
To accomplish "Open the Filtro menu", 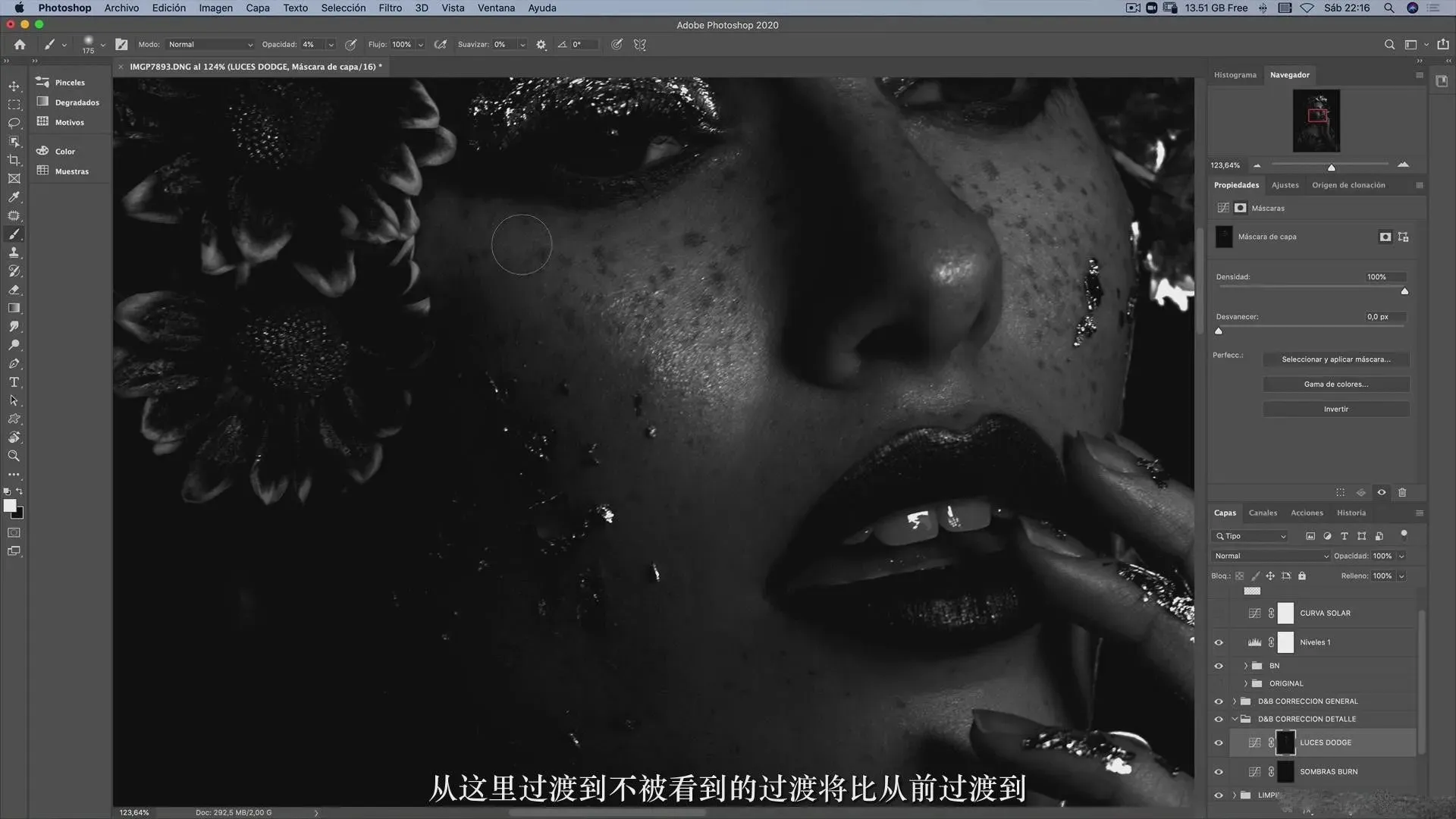I will 390,8.
